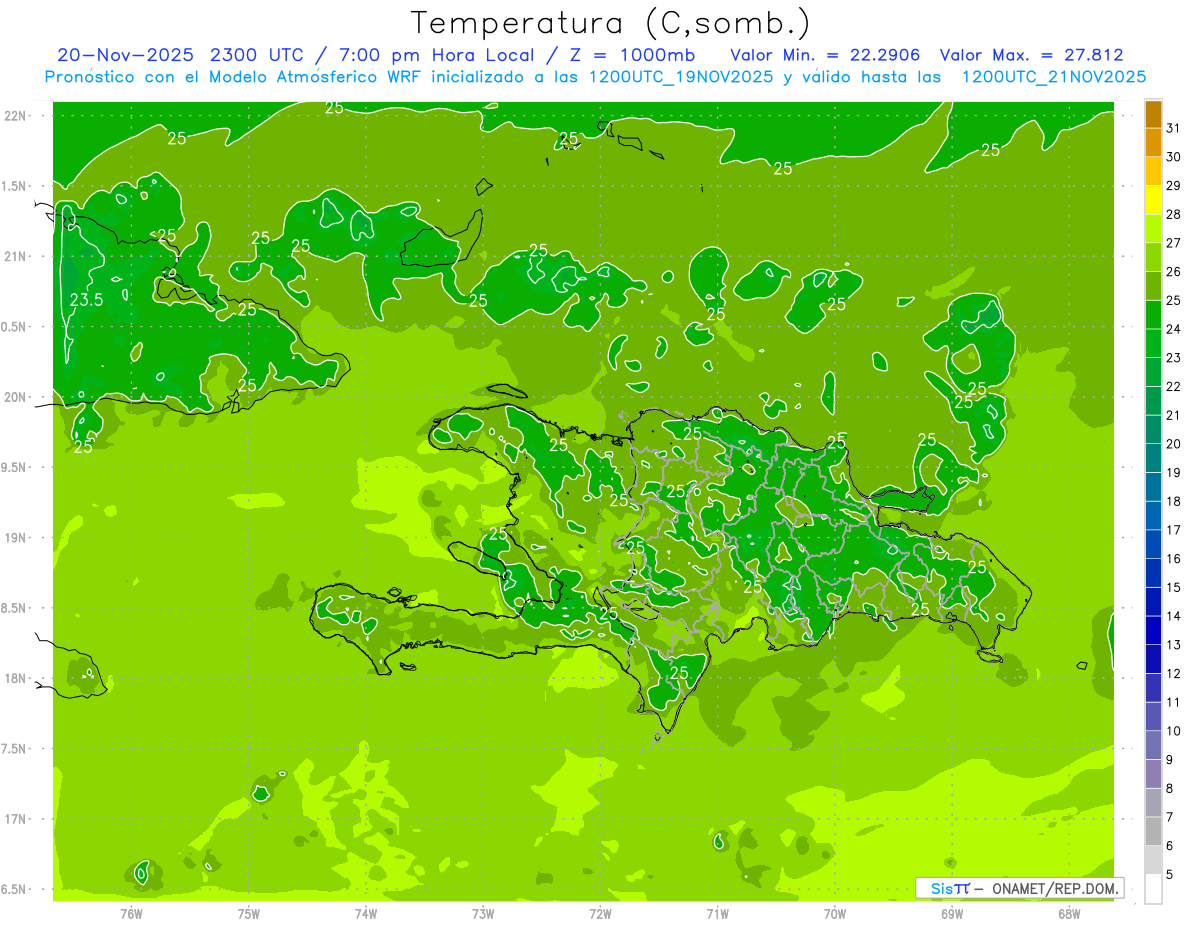Click the "26" value on the color legend
Viewport: 1200px width, 927px height.
click(x=1173, y=272)
